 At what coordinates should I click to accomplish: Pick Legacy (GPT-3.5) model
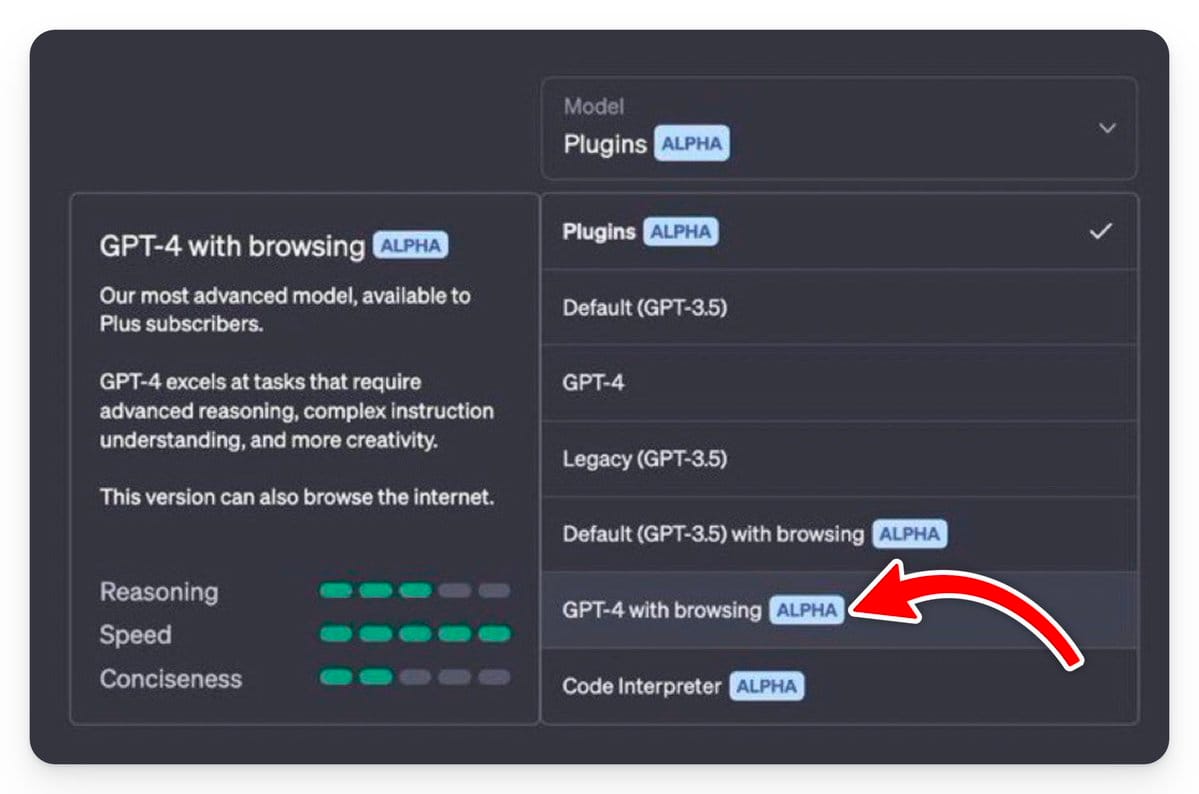(840, 458)
